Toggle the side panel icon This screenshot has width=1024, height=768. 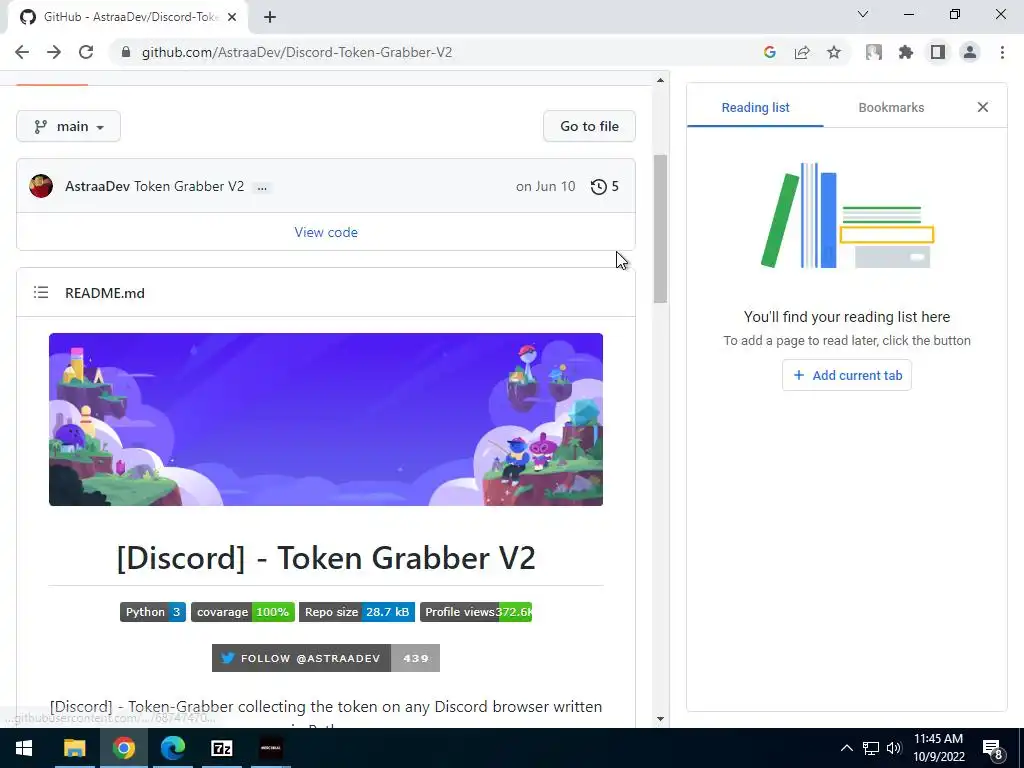point(938,52)
